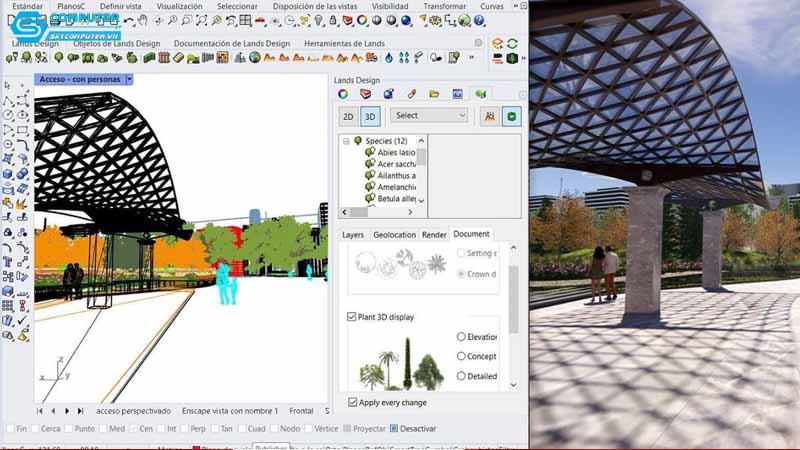
Task: Click the green refresh arrows icon
Action: (512, 43)
